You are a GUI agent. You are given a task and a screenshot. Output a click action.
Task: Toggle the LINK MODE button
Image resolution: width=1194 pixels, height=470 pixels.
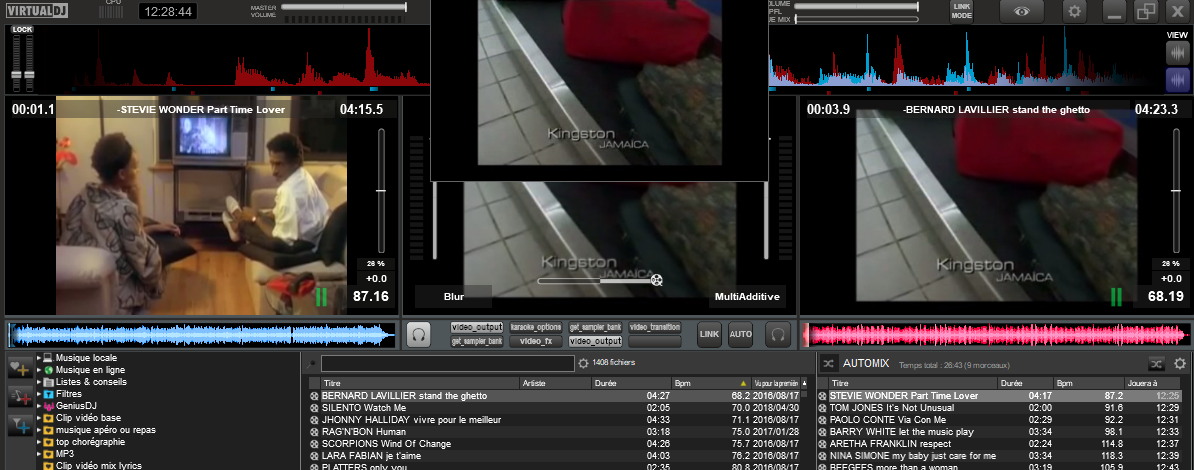click(961, 11)
